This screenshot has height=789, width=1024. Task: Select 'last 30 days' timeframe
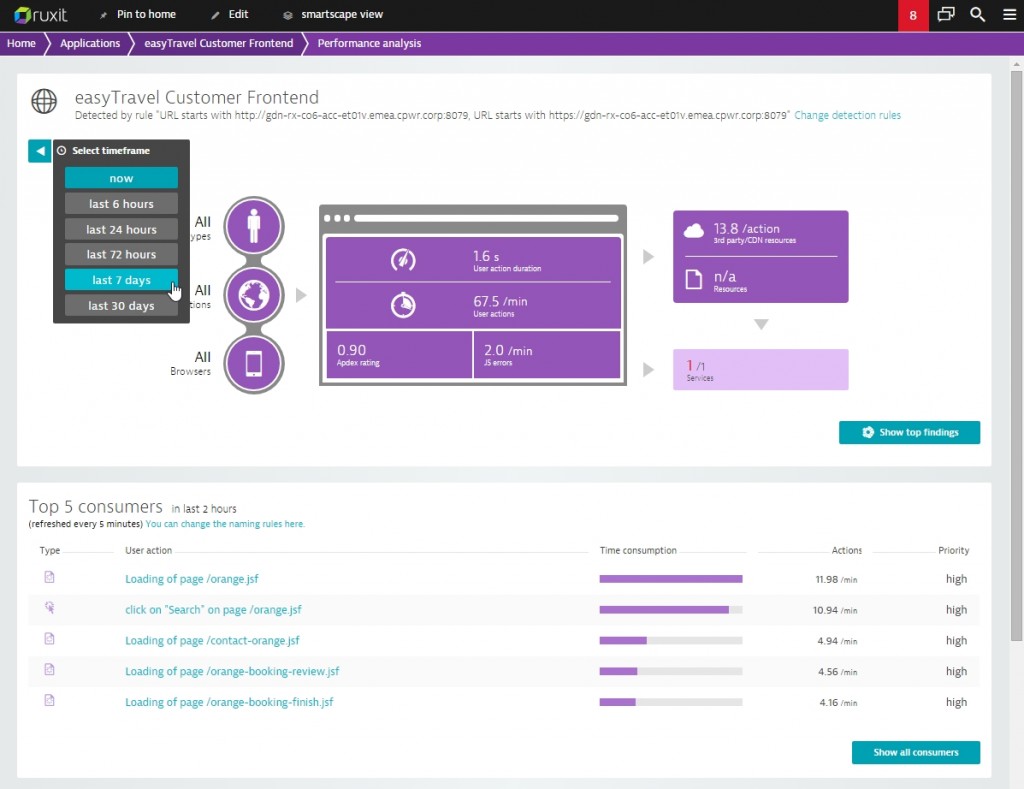121,306
